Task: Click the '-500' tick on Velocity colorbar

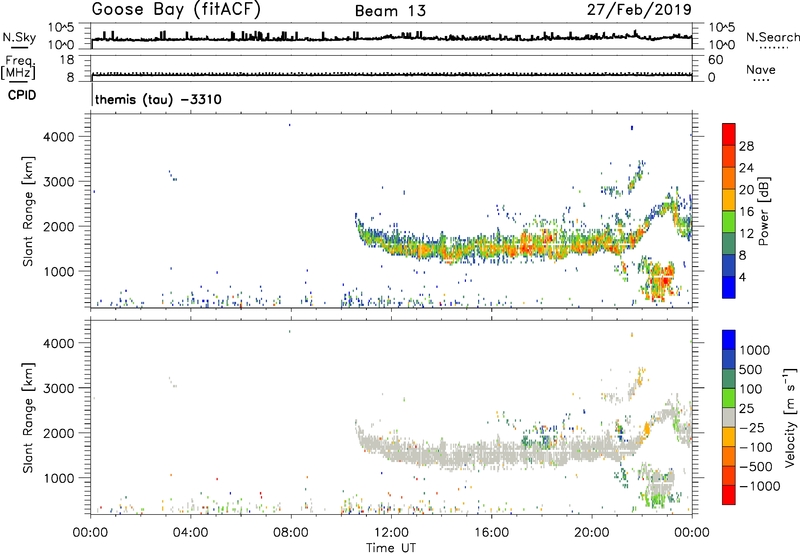Action: click(x=755, y=467)
